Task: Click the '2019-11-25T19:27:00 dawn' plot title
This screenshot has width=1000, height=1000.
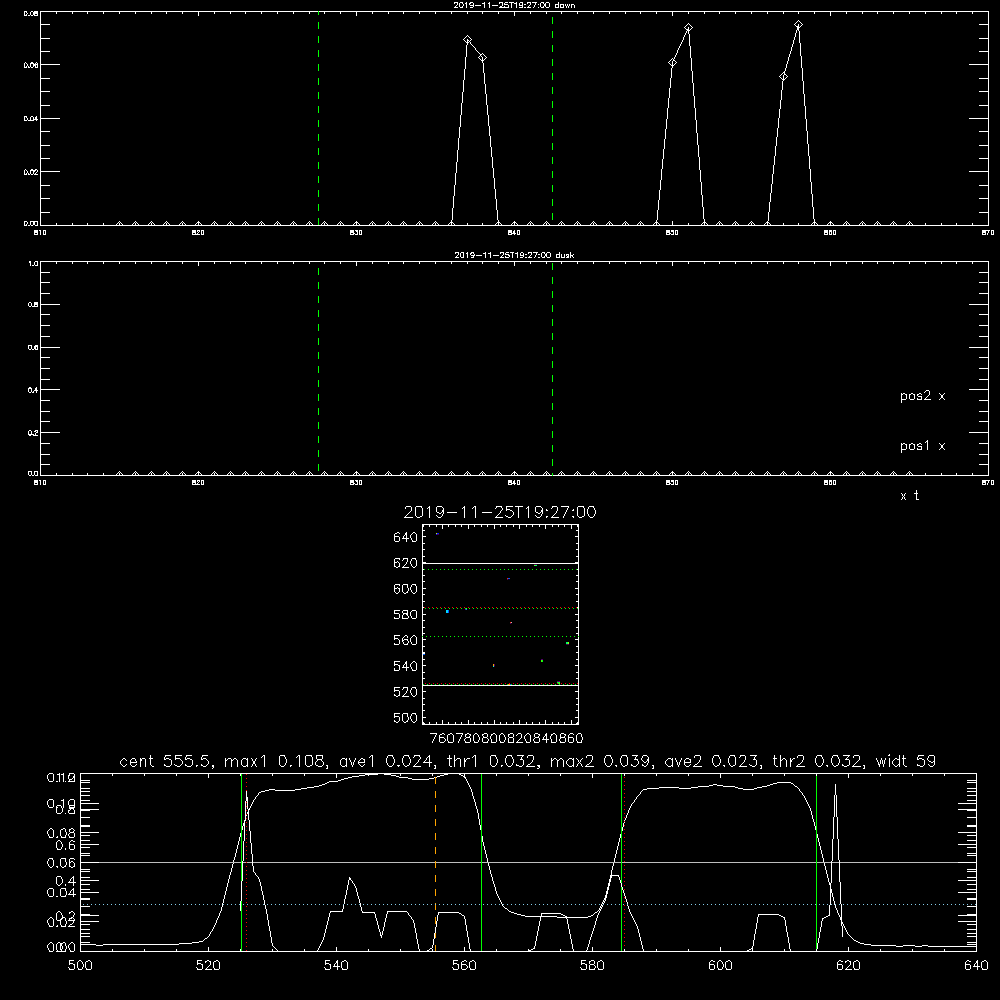Action: click(514, 5)
